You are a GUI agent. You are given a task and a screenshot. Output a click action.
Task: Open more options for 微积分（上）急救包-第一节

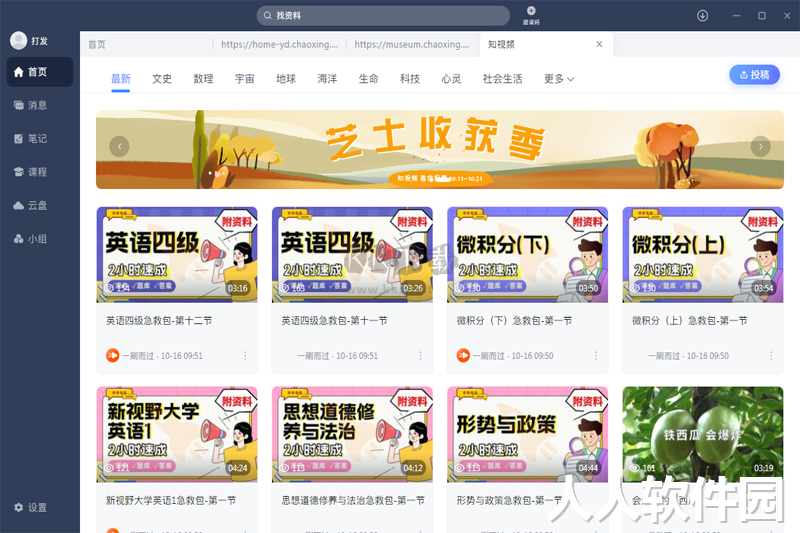[771, 356]
